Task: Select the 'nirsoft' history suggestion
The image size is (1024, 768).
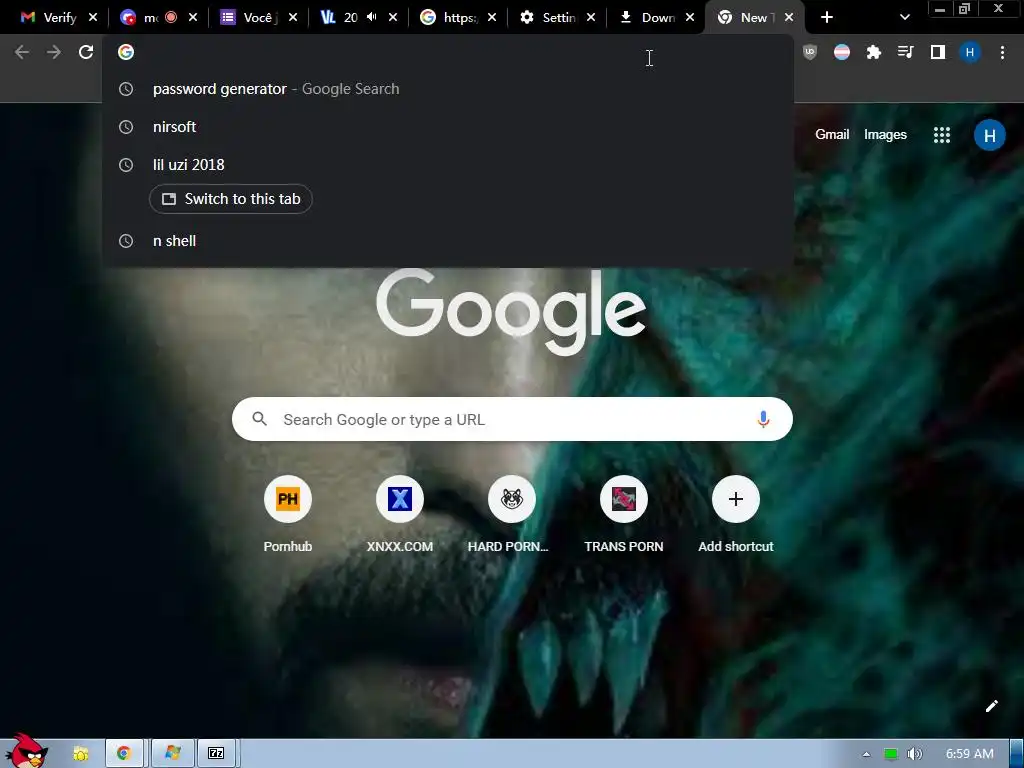Action: [448, 127]
